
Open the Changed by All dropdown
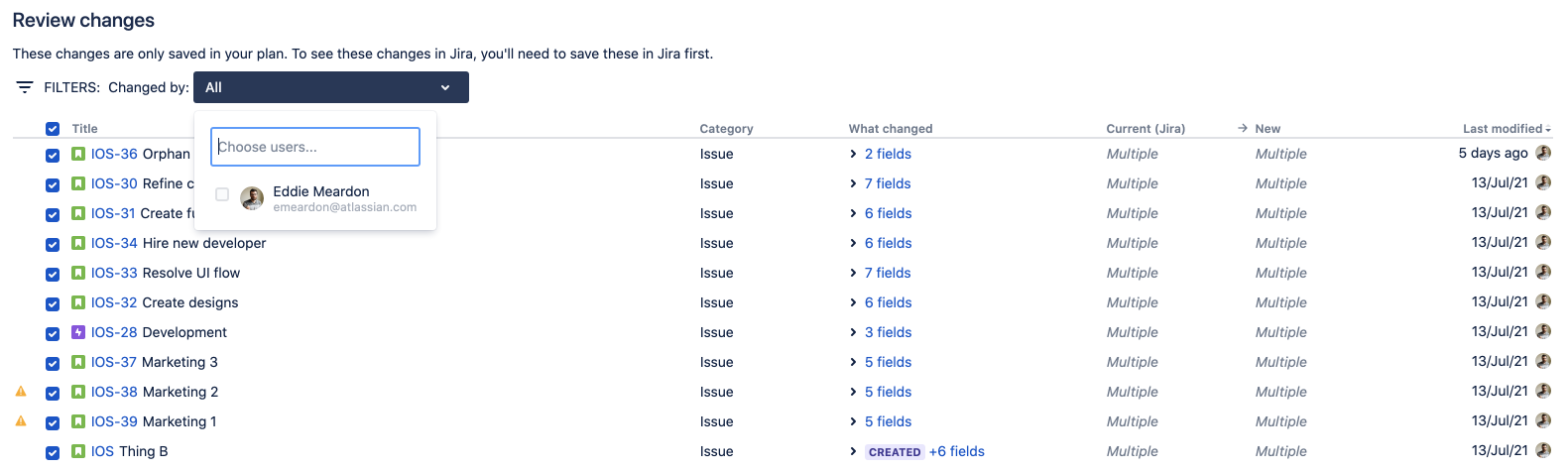point(330,87)
